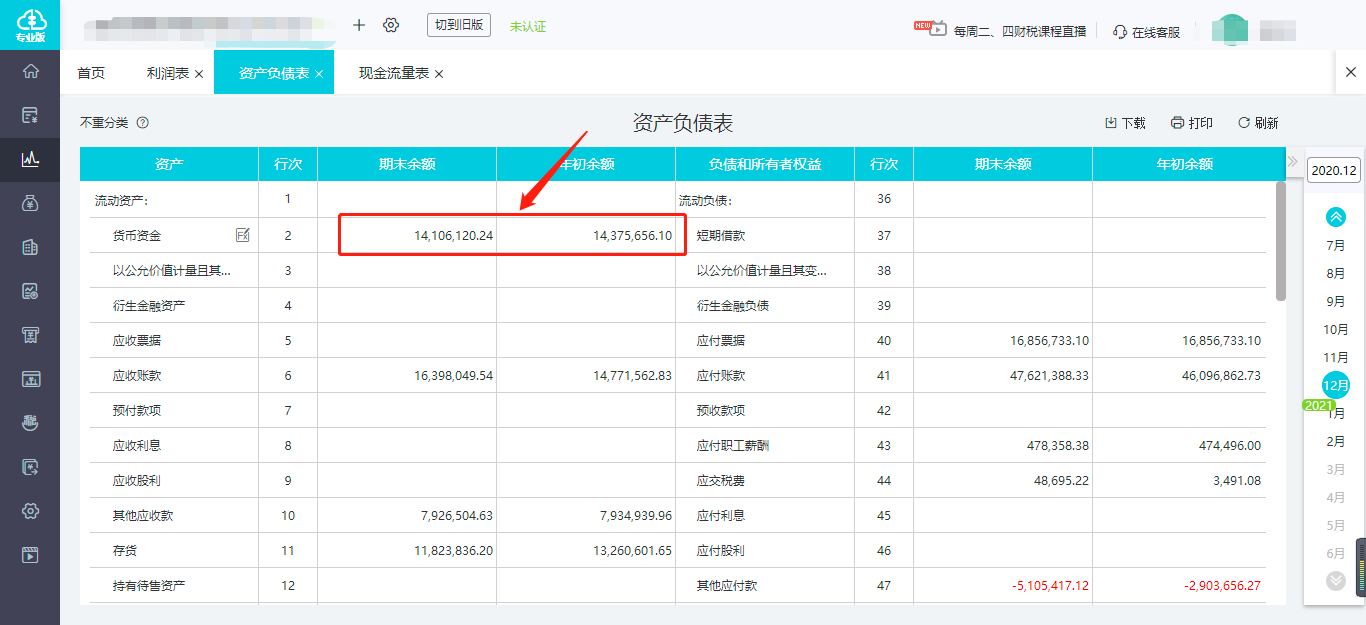Click the 不重分类 label
1366x625 pixels.
(x=104, y=122)
